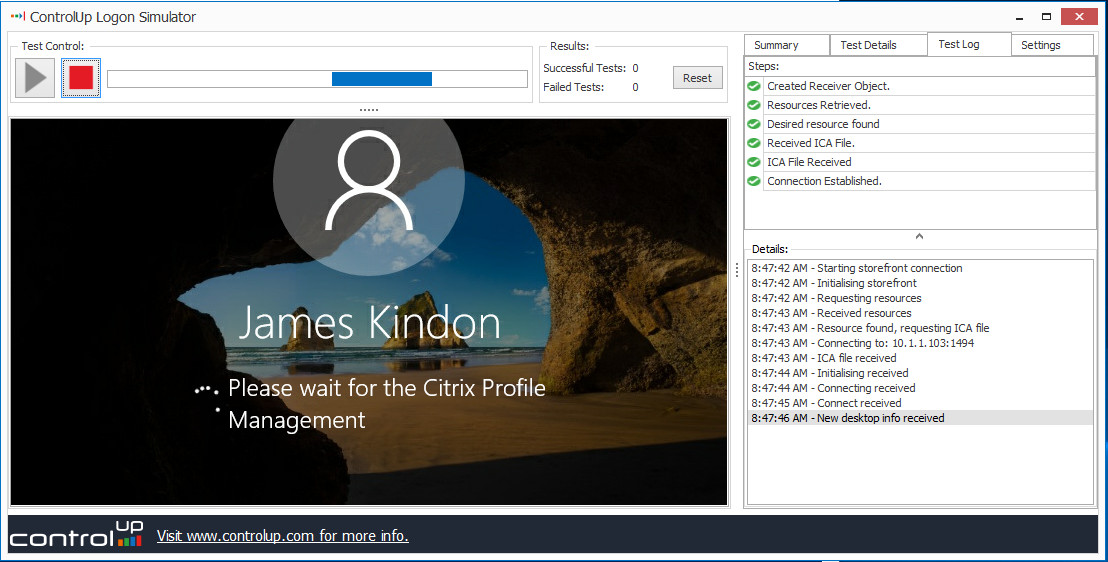The width and height of the screenshot is (1108, 562).
Task: Select log line 'Initialising received'
Action: (x=921, y=373)
